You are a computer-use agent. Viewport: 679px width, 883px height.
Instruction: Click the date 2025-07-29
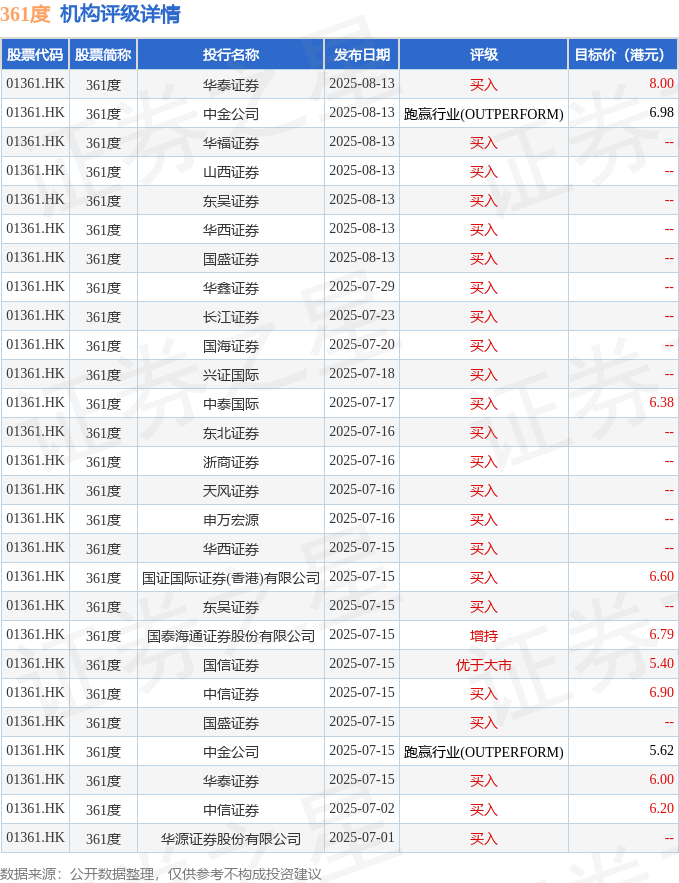(x=362, y=287)
